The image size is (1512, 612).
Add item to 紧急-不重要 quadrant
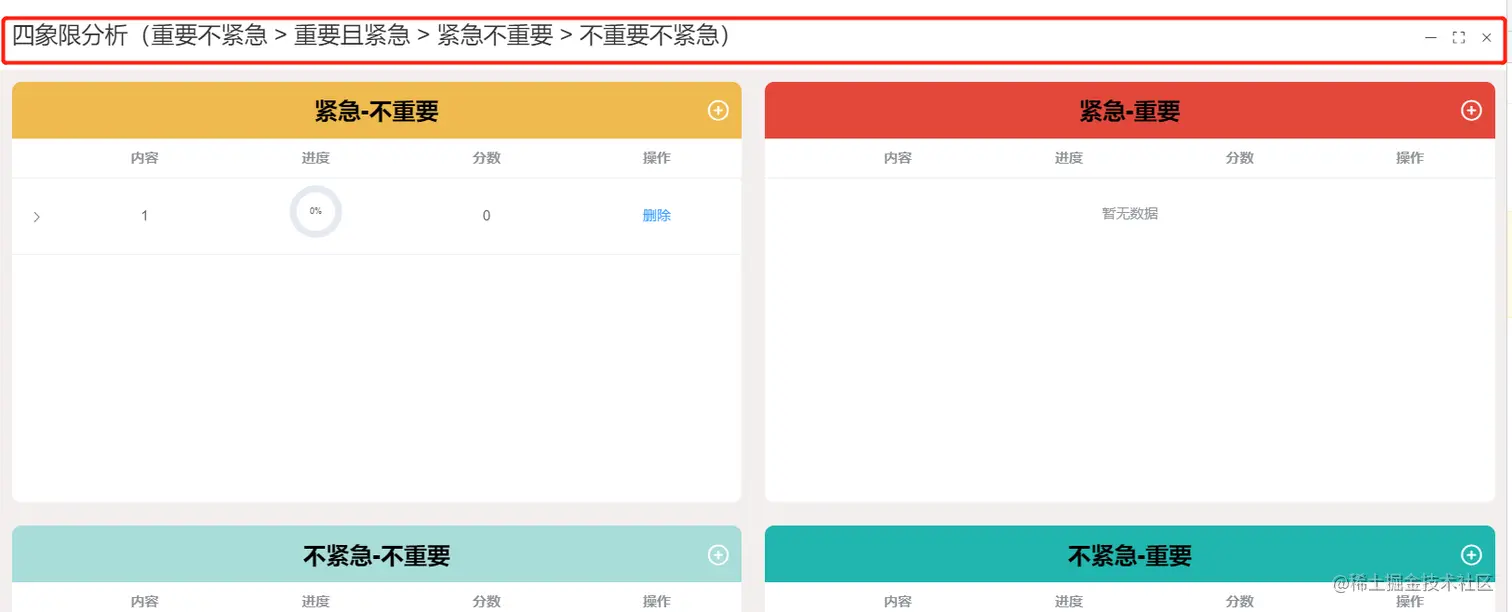pos(718,110)
